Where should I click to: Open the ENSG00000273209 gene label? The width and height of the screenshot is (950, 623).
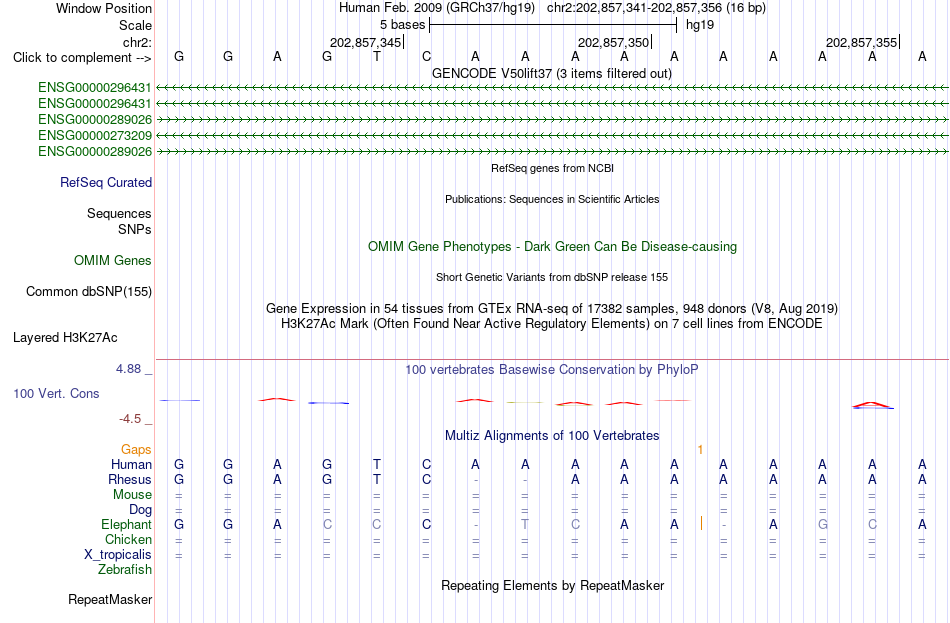[95, 135]
